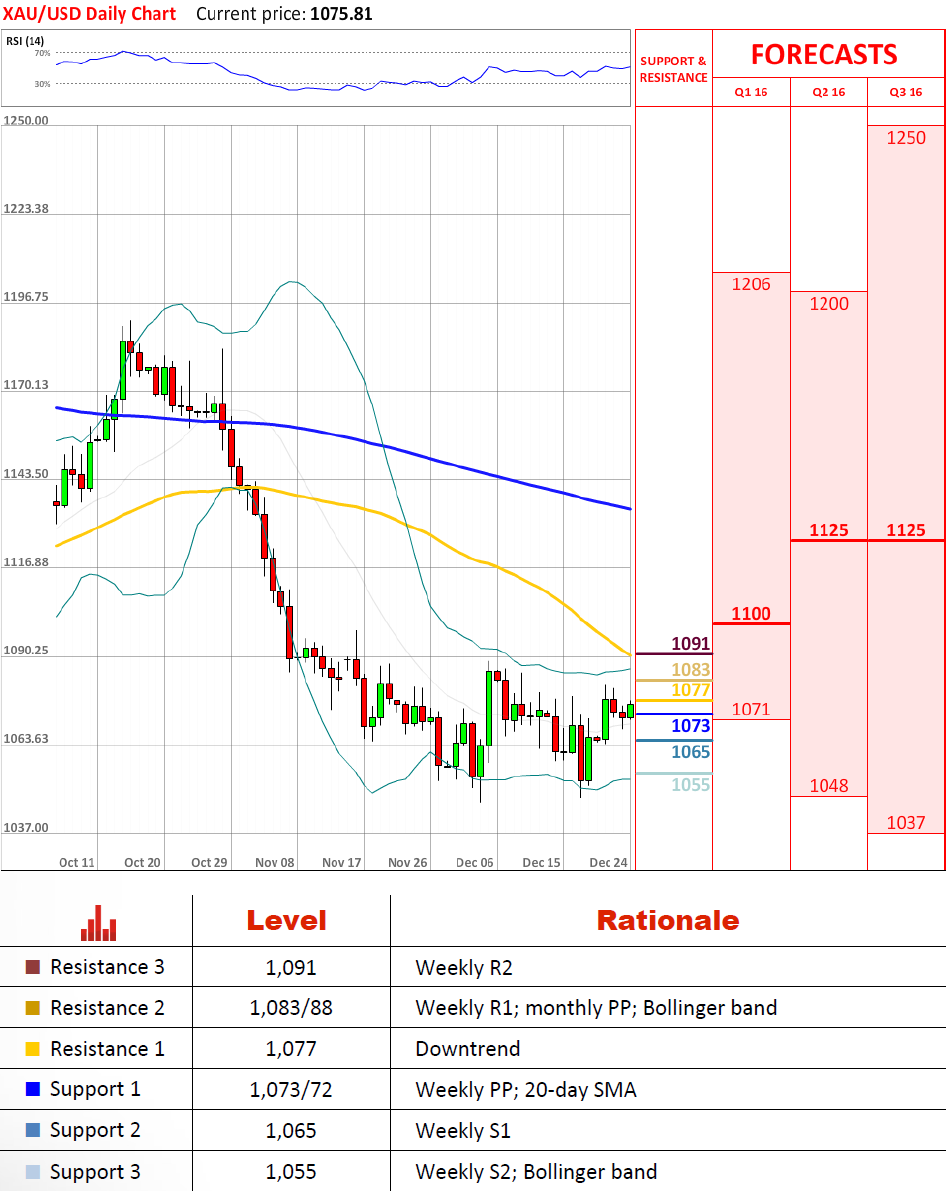Click the FORECASTS heading
This screenshot has height=1191, width=951.
pyautogui.click(x=824, y=55)
